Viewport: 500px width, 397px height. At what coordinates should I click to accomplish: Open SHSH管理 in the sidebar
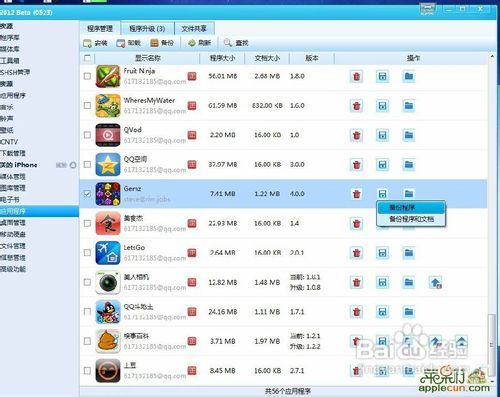(x=15, y=72)
